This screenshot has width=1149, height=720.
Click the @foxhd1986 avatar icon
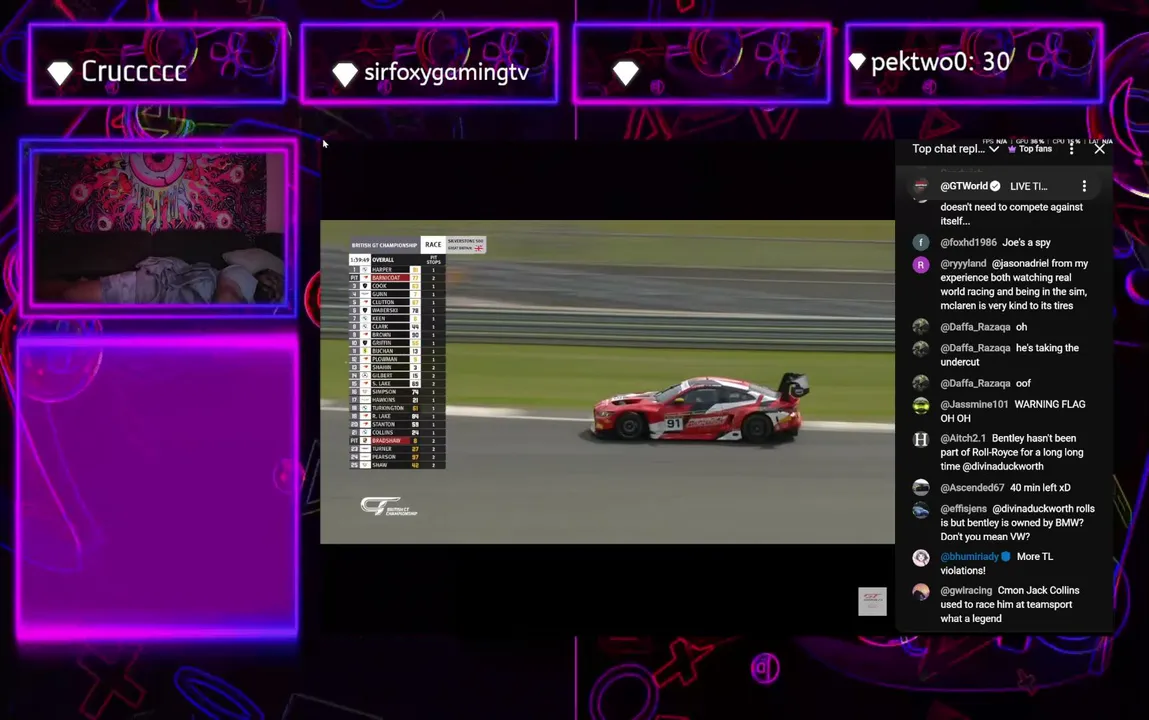[921, 242]
